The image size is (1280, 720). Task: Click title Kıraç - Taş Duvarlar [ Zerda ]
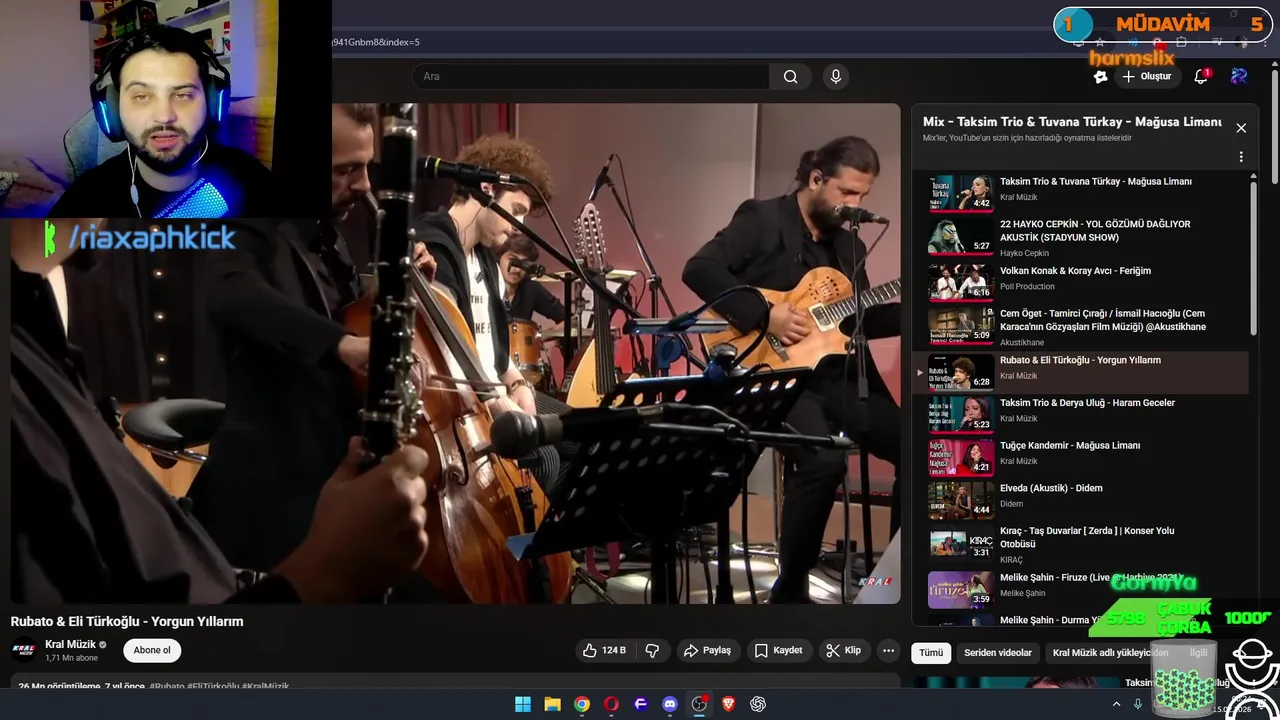[1087, 537]
